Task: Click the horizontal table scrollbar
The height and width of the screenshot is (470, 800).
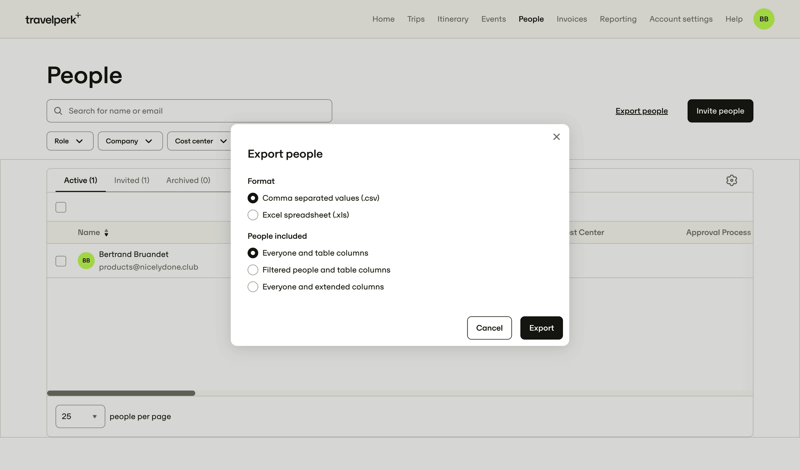Action: [121, 393]
